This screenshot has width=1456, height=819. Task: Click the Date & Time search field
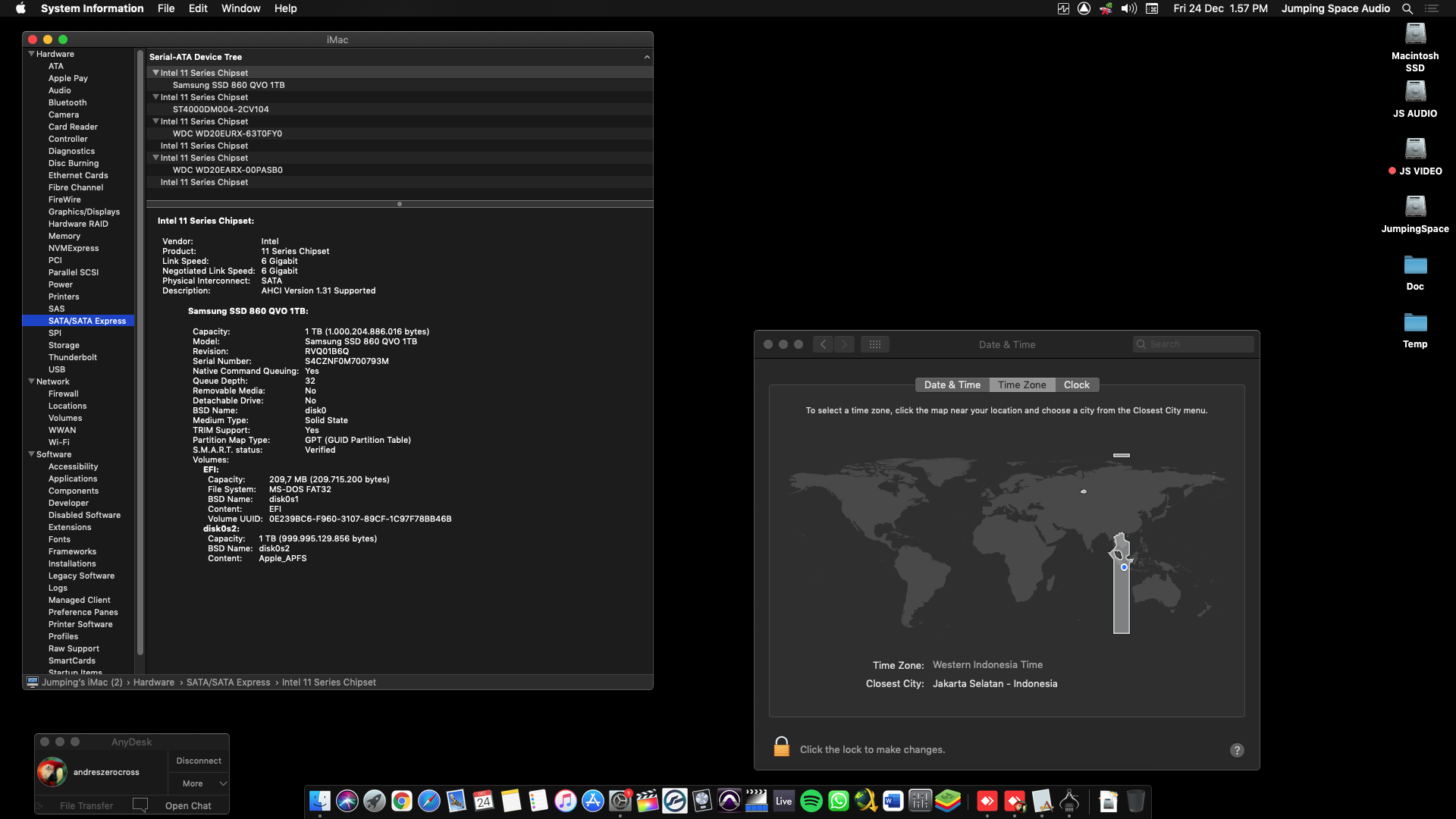click(x=1198, y=344)
